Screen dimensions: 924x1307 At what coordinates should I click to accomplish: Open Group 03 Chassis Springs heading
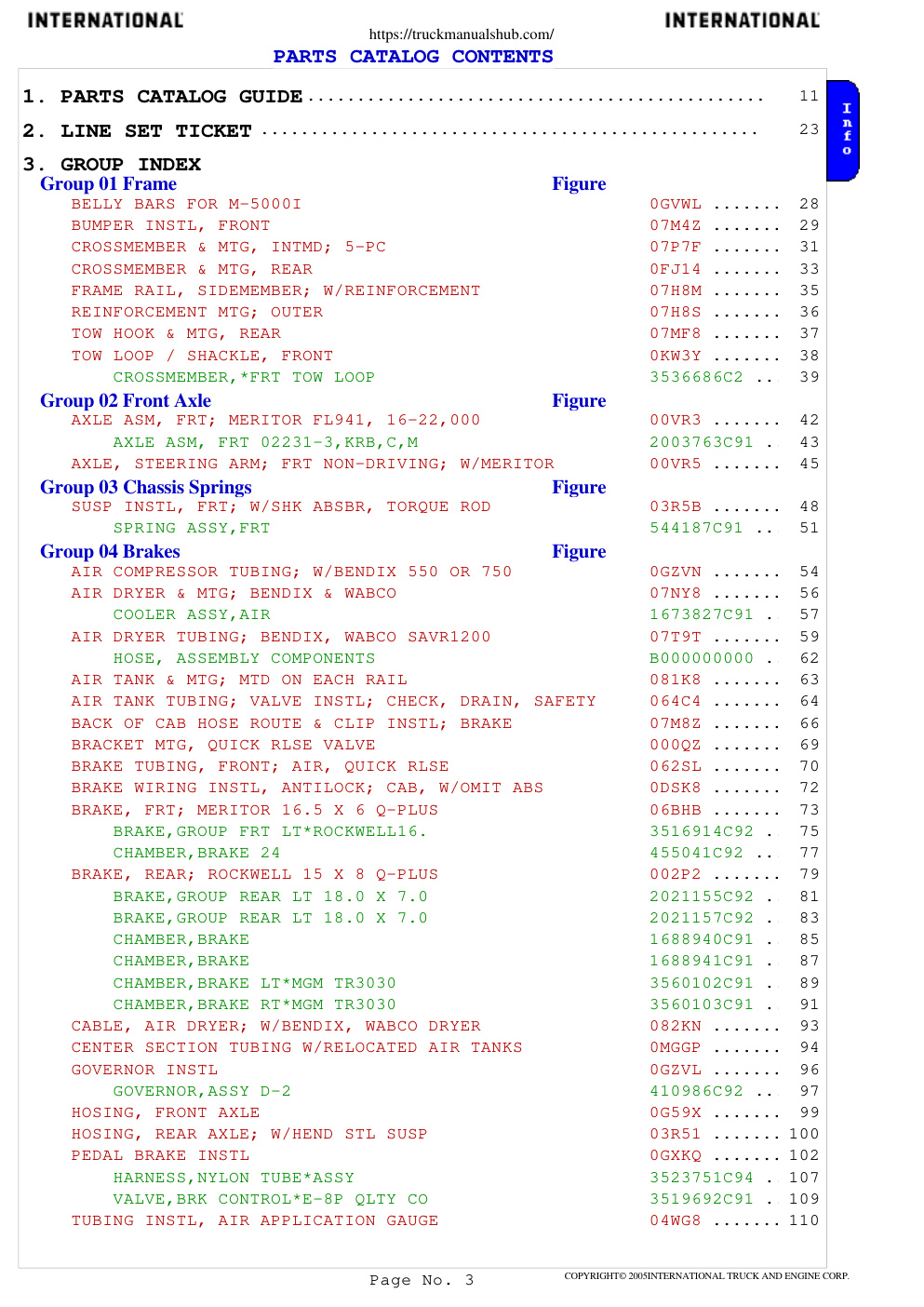(146, 488)
